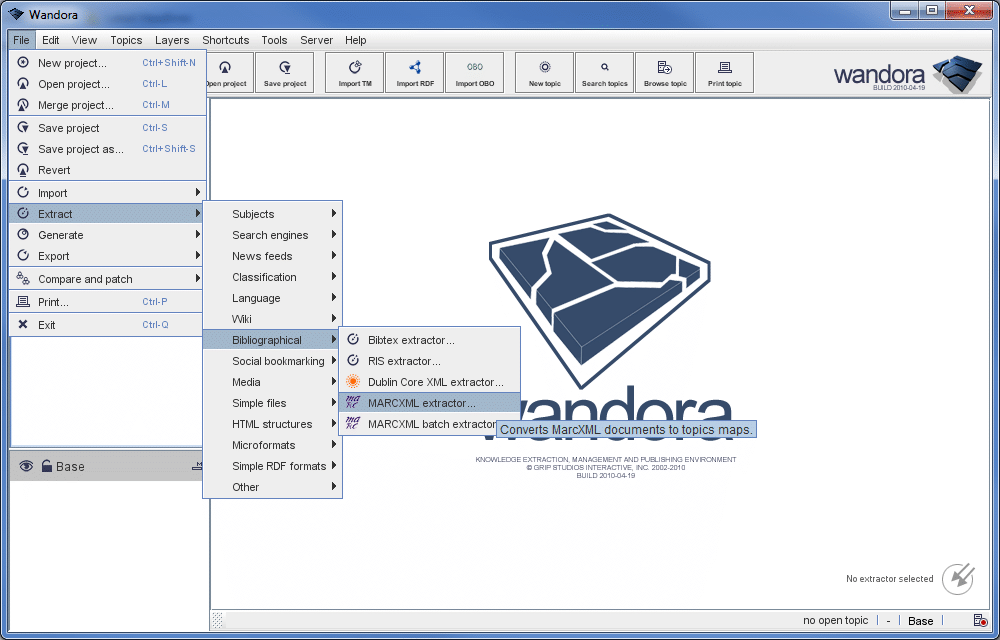Image resolution: width=1000 pixels, height=640 pixels.
Task: Click 'Base' in the status bar
Action: coord(919,620)
